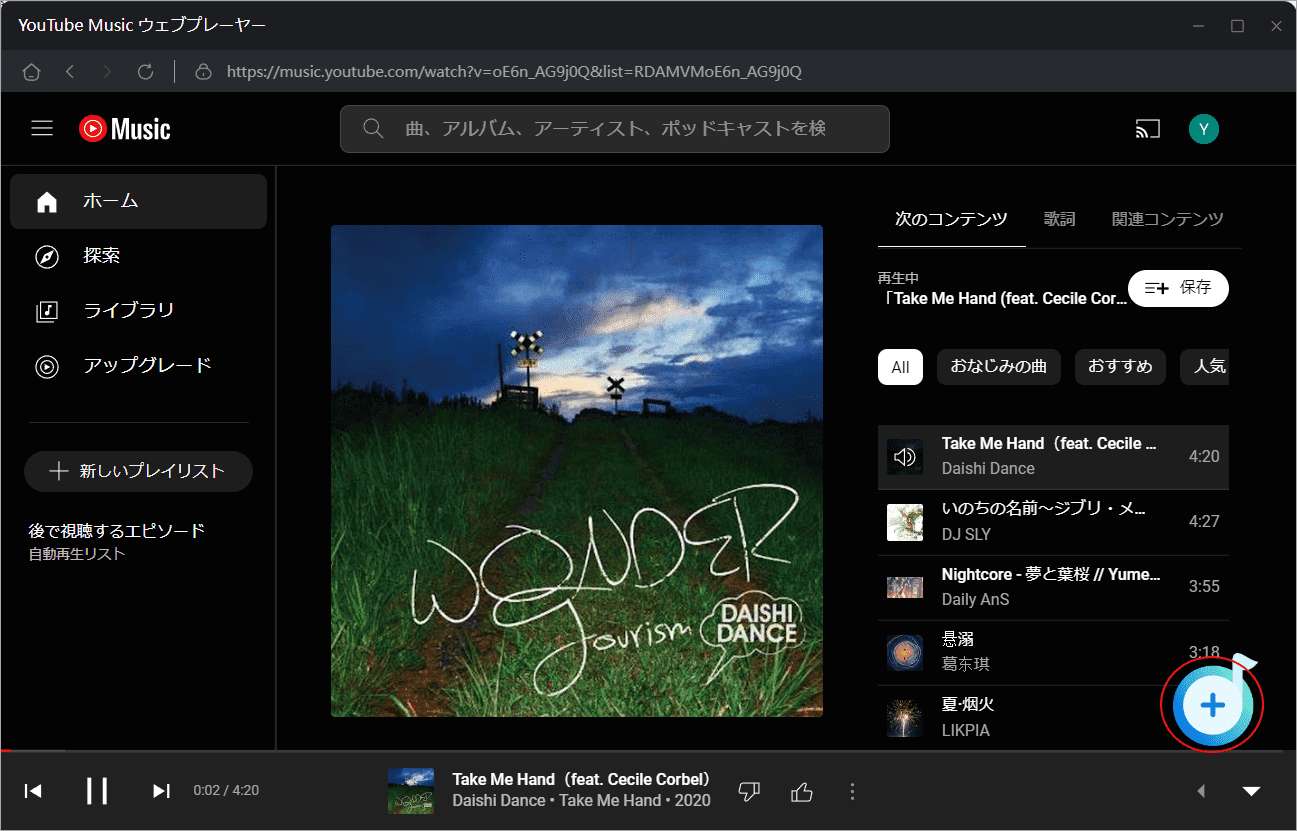1297x831 pixels.
Task: Collapse the player page with down triangle
Action: pos(1251,791)
